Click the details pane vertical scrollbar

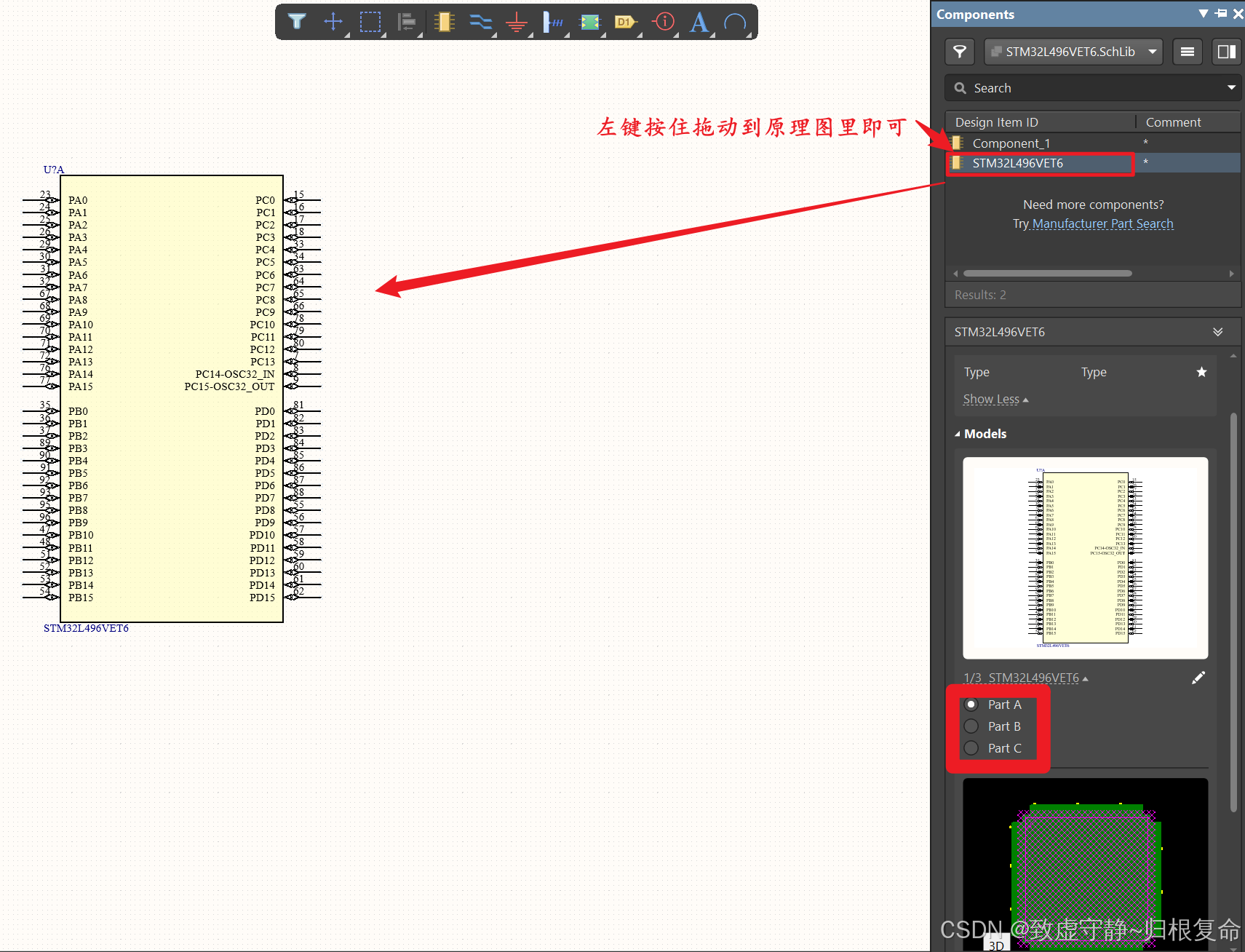point(1233,611)
